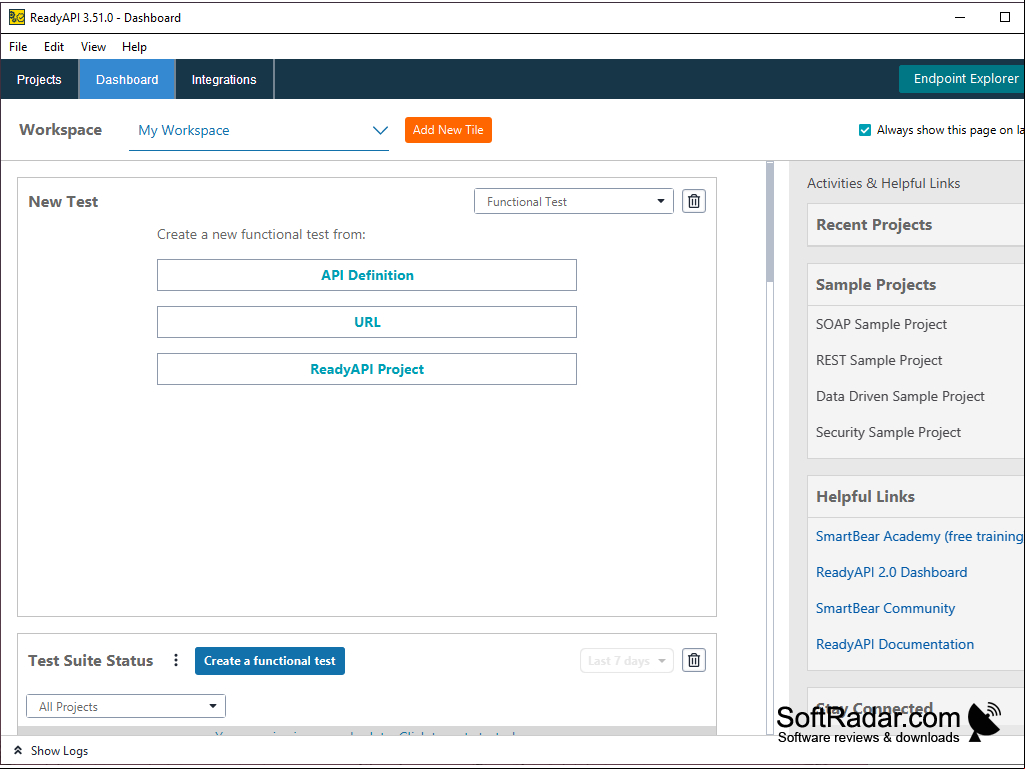Click the Sample Projects heading

pyautogui.click(x=876, y=284)
